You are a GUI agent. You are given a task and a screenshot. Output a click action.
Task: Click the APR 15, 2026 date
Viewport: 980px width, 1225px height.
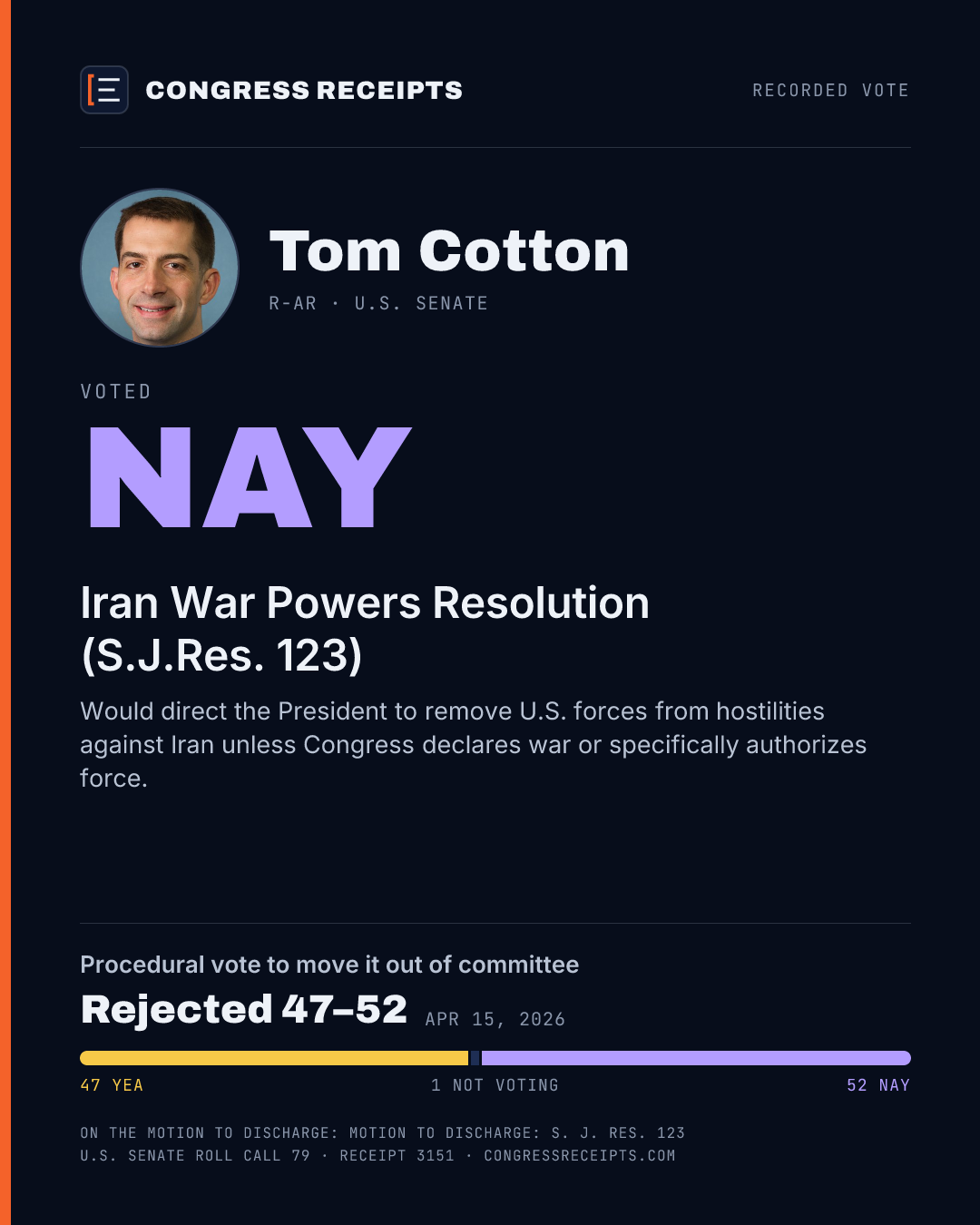tap(495, 1019)
